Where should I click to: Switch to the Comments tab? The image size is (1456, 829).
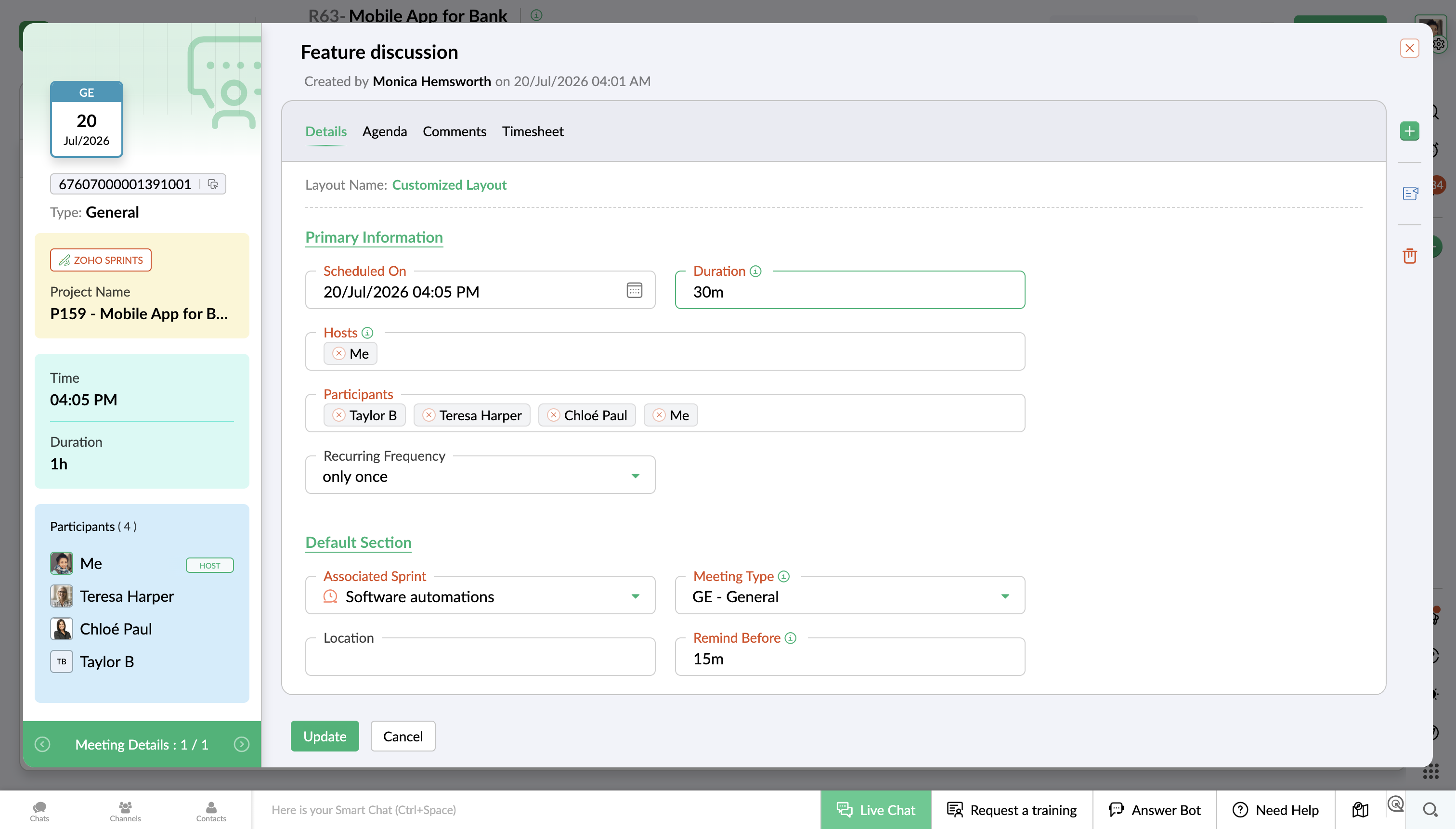455,131
